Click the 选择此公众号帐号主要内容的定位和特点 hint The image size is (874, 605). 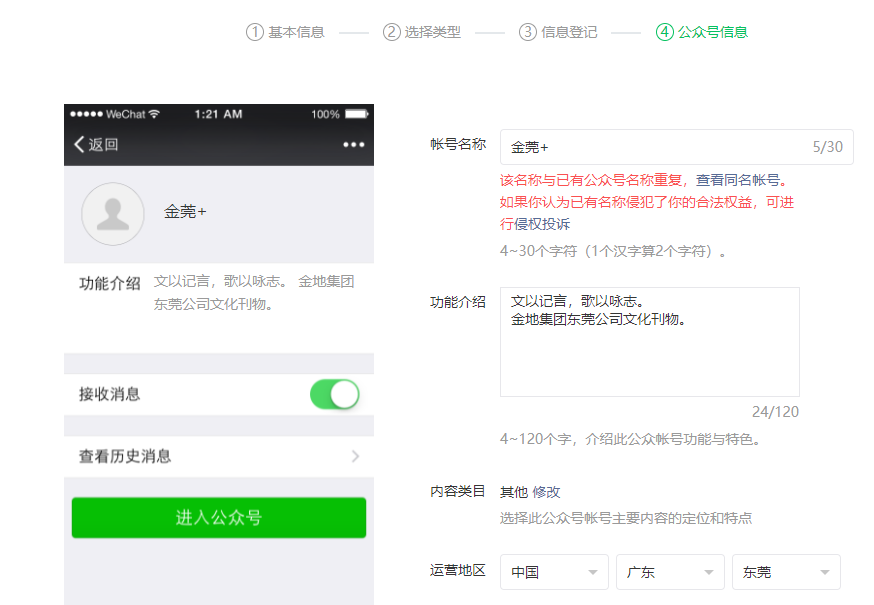(626, 519)
